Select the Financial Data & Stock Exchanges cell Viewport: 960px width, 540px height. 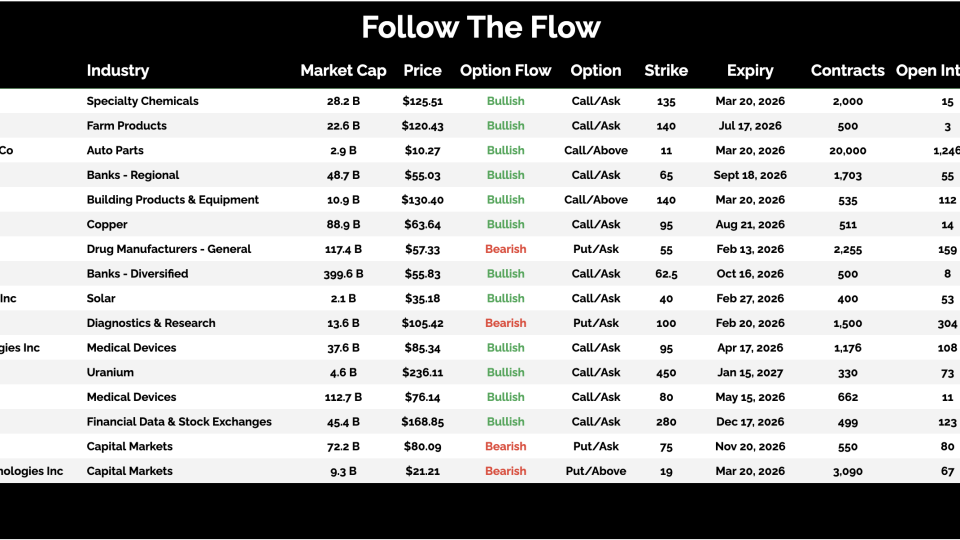179,422
